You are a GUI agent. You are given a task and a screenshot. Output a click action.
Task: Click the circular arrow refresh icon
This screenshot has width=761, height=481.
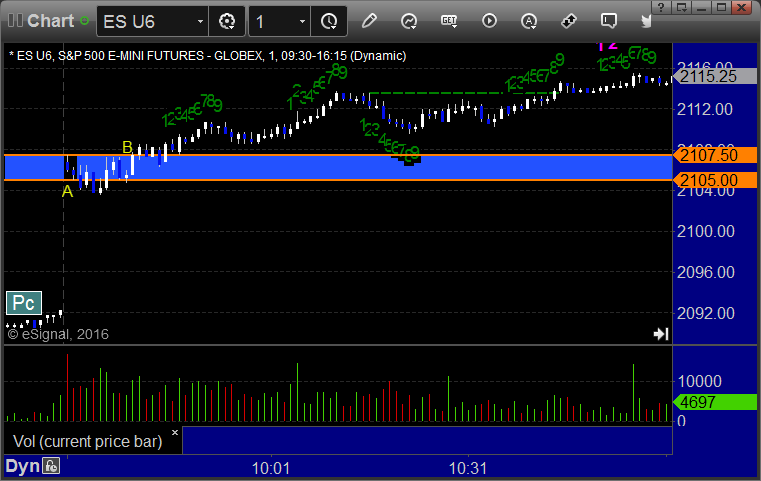(x=409, y=21)
